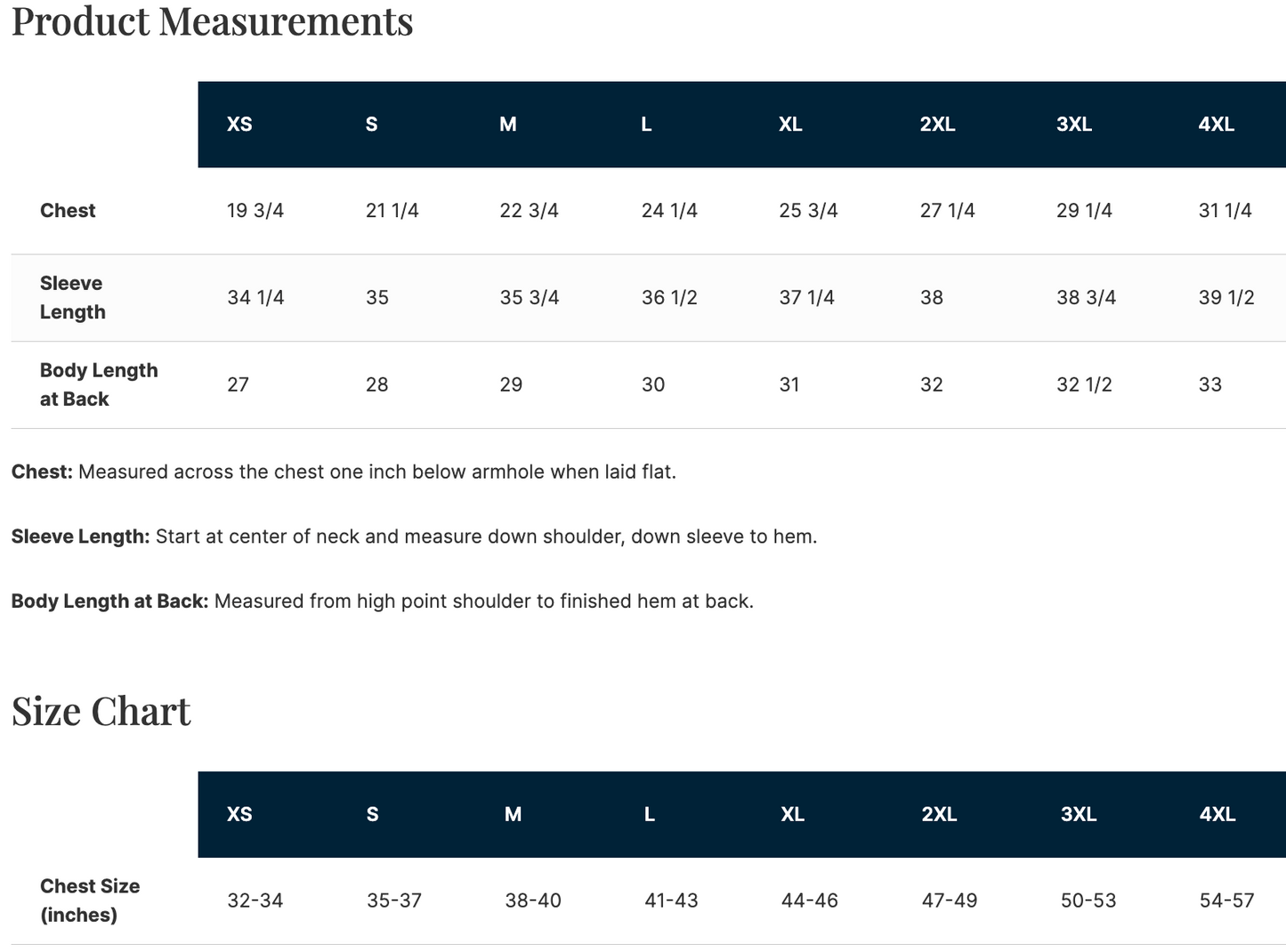Select the 2XL header in Size Chart
The width and height of the screenshot is (1286, 952).
point(939,814)
